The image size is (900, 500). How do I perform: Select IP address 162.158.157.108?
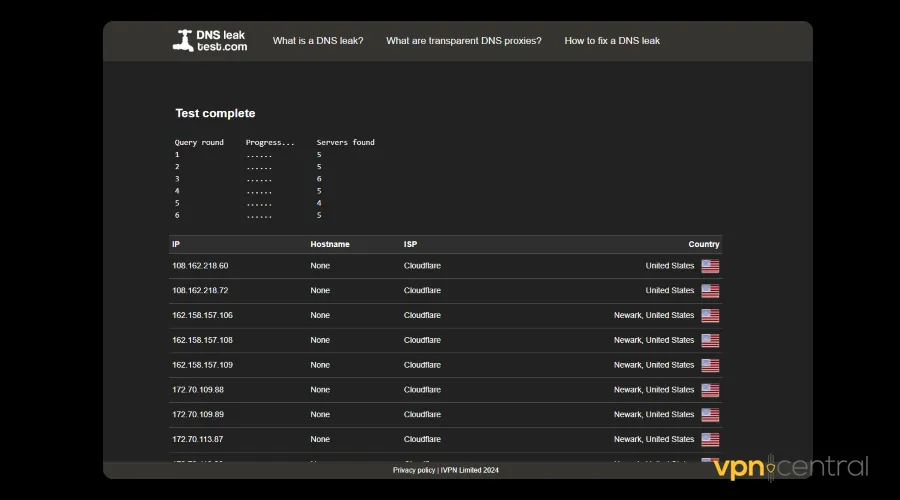click(202, 340)
